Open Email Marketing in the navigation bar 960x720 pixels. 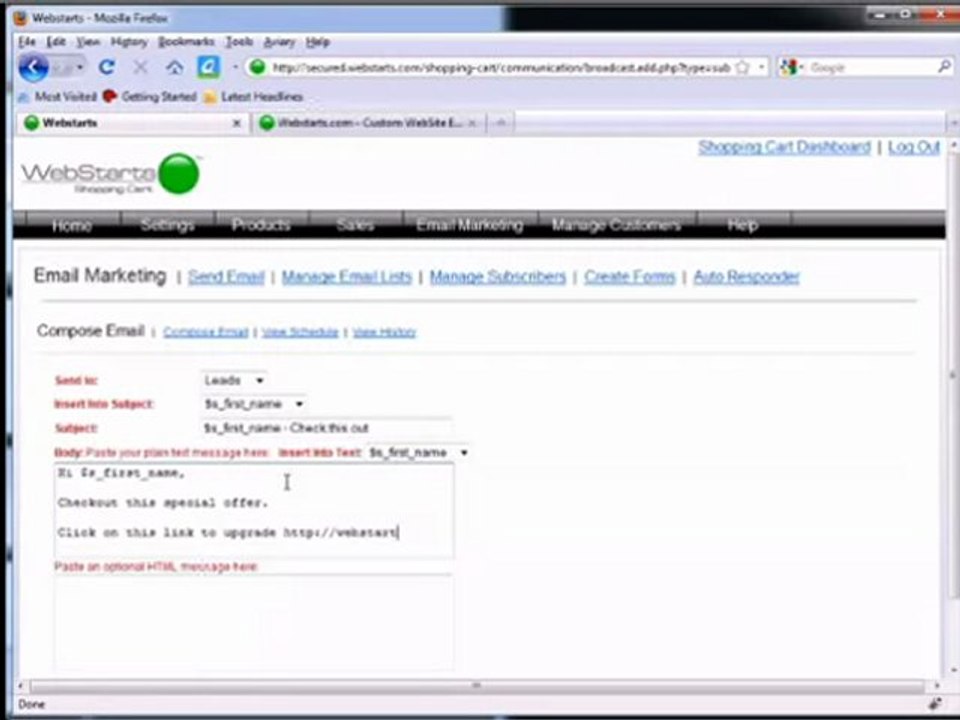(x=470, y=225)
